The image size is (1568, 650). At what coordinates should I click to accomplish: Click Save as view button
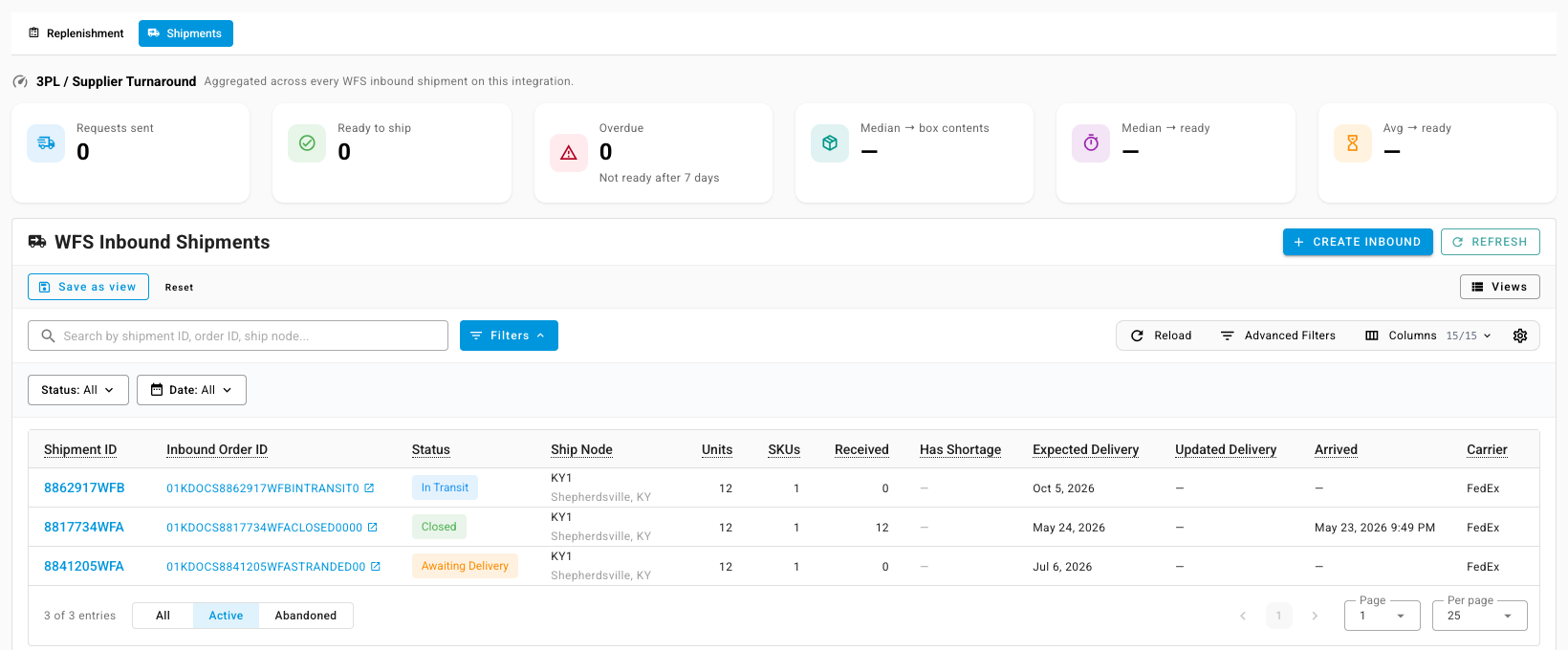88,287
